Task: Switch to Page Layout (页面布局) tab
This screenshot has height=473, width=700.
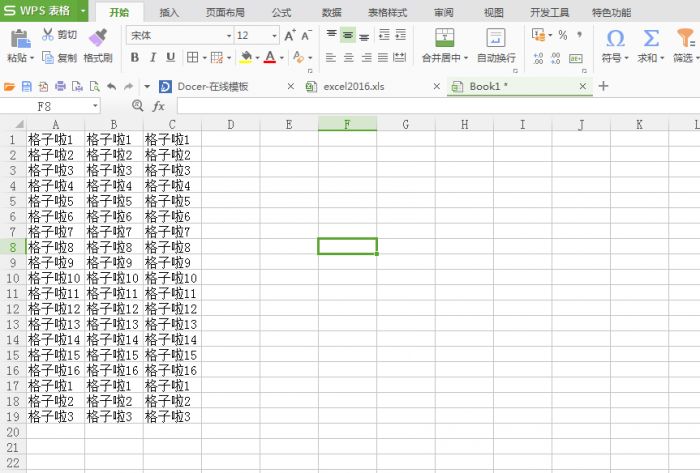Action: coord(225,12)
